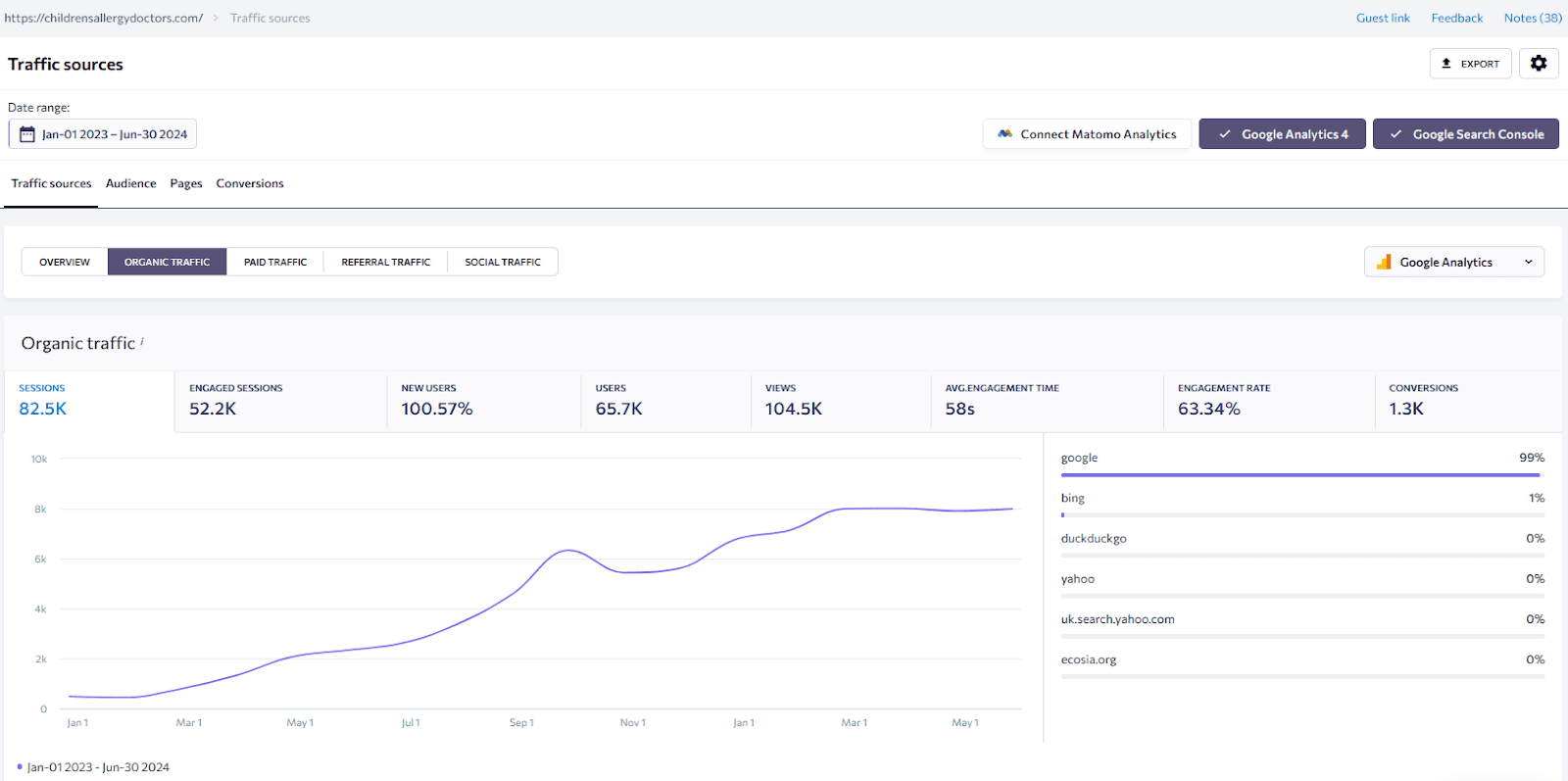Toggle Google Search Console connection
Screen dimensions: 1568x781
(x=1465, y=134)
